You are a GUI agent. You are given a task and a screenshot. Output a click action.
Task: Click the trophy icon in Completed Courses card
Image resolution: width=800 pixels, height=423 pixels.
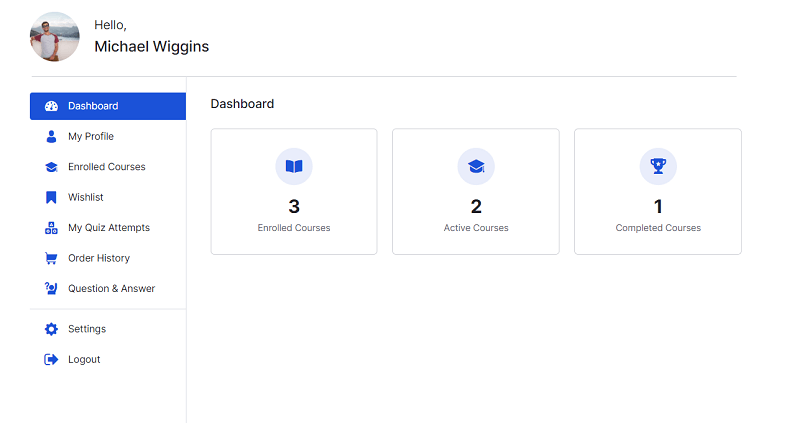658,166
